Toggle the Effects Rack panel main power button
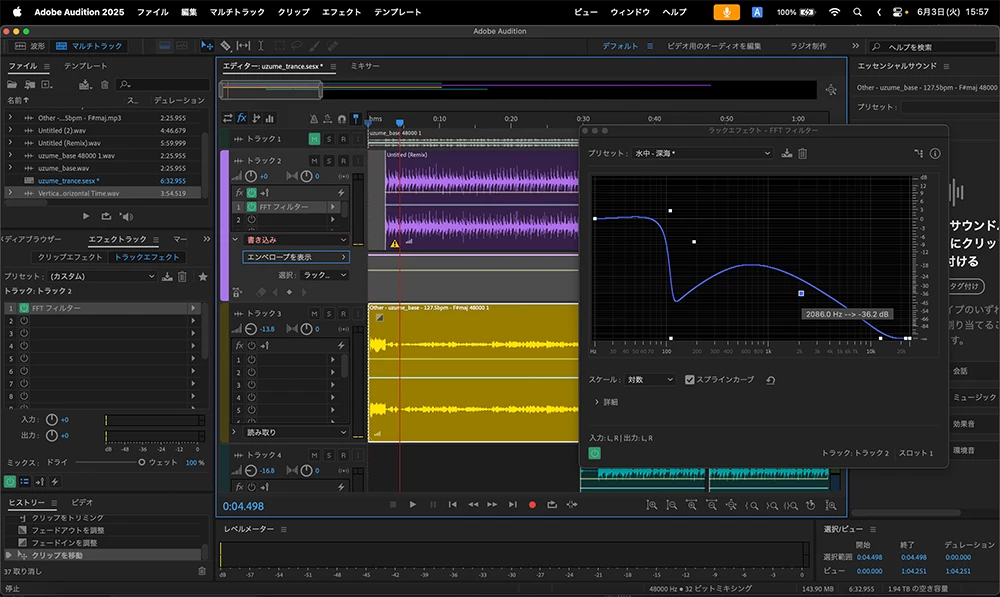The width and height of the screenshot is (1000, 597). pos(10,482)
